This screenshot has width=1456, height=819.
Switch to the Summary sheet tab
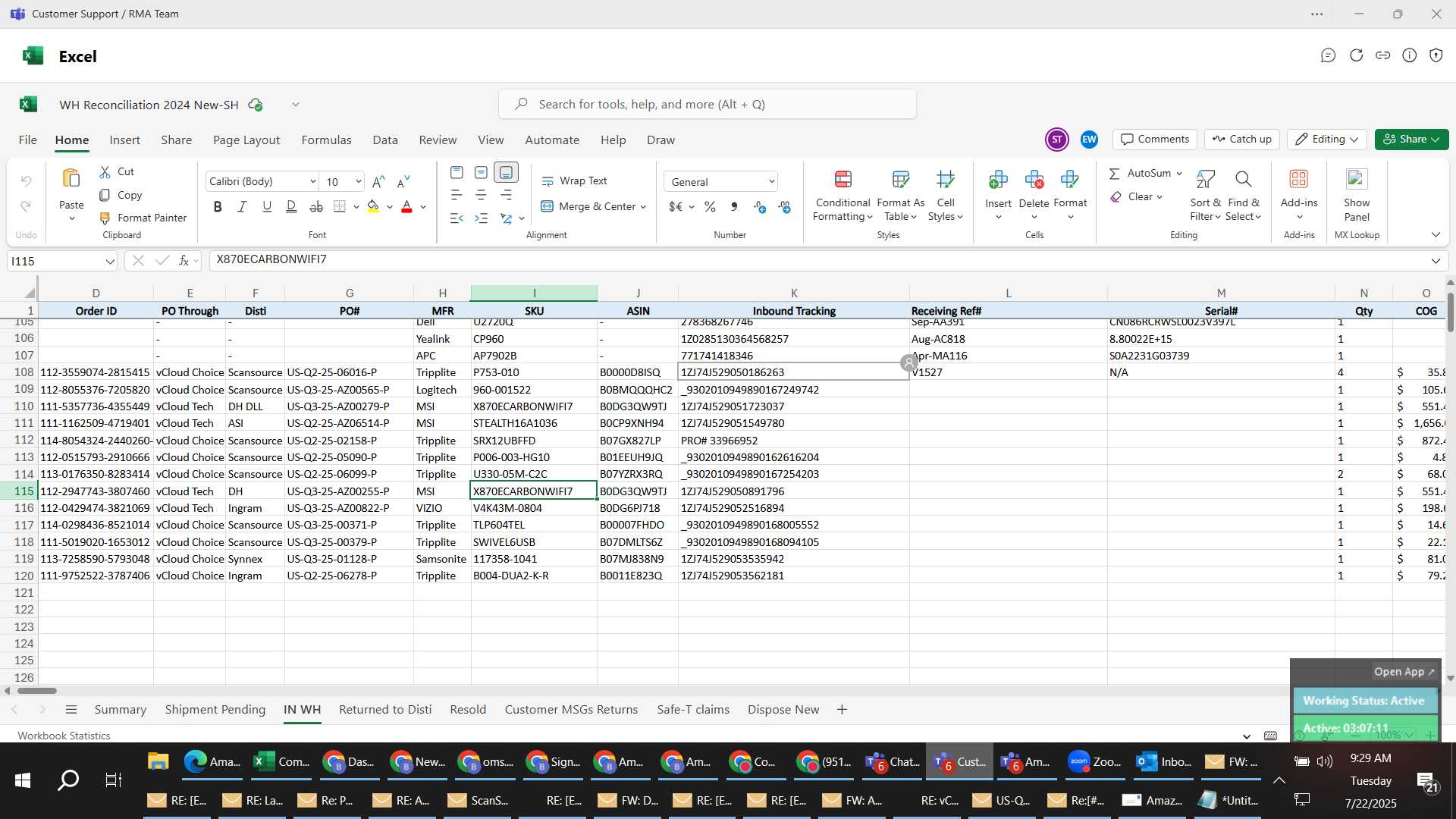[120, 710]
